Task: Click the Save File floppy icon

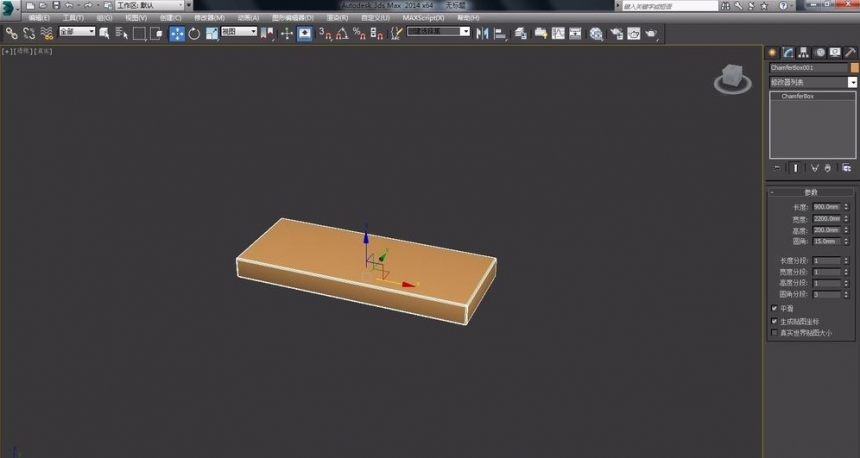Action: 56,5
